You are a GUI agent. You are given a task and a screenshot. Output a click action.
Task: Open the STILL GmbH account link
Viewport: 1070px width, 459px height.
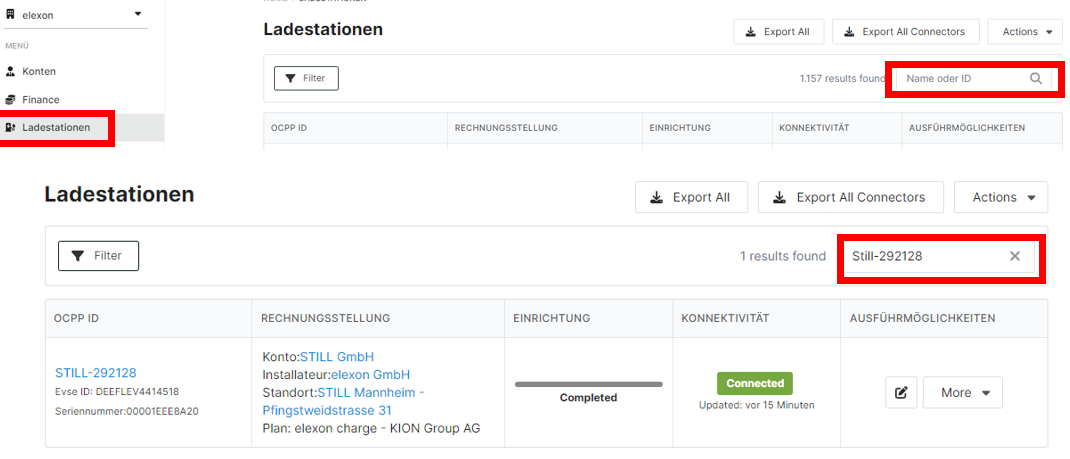click(337, 357)
